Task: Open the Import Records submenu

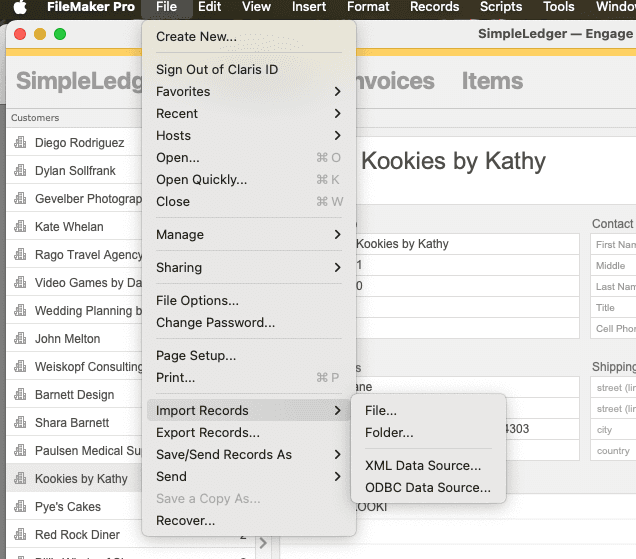Action: pos(249,410)
